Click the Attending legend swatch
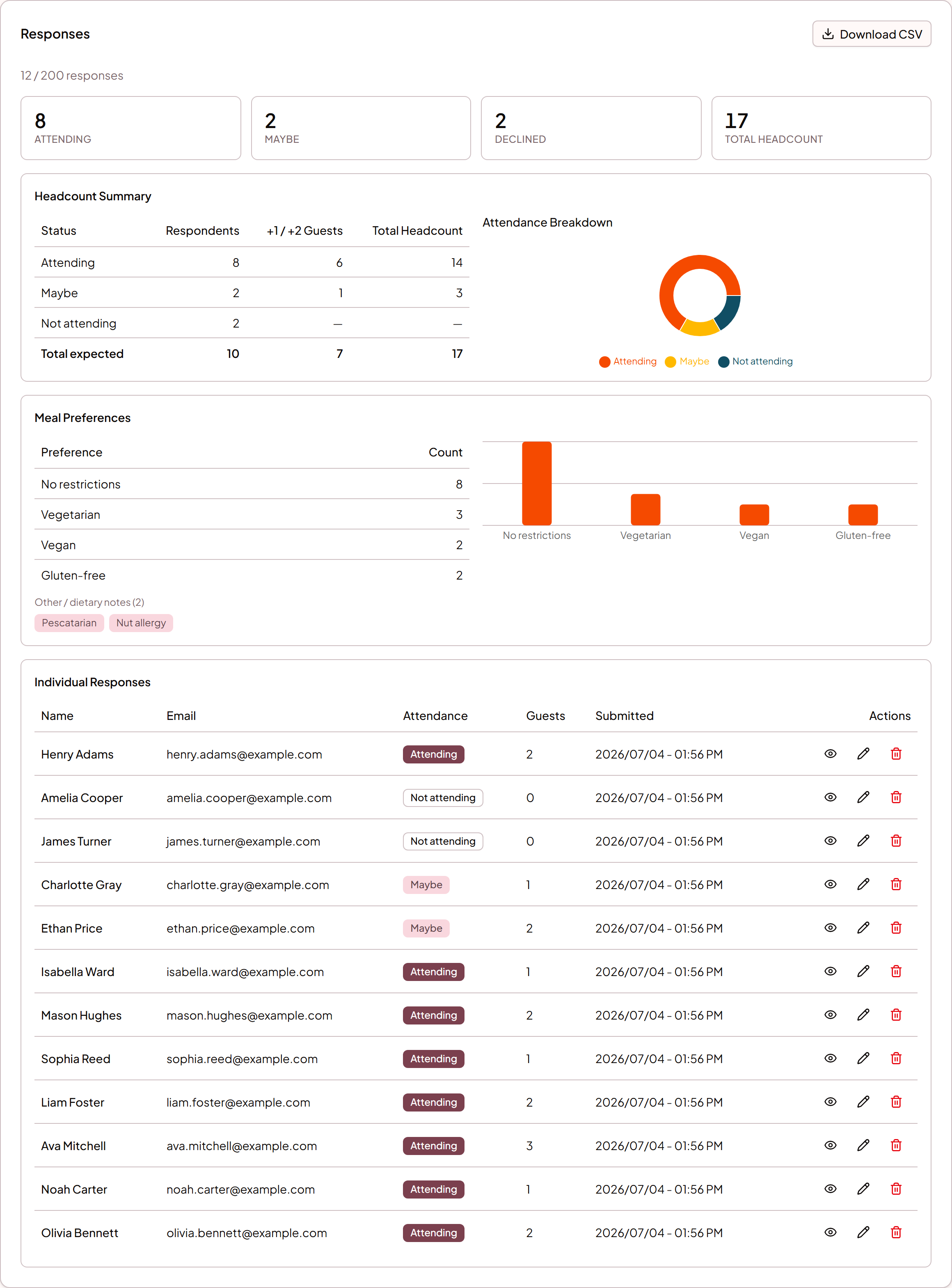The width and height of the screenshot is (952, 1288). (x=604, y=361)
